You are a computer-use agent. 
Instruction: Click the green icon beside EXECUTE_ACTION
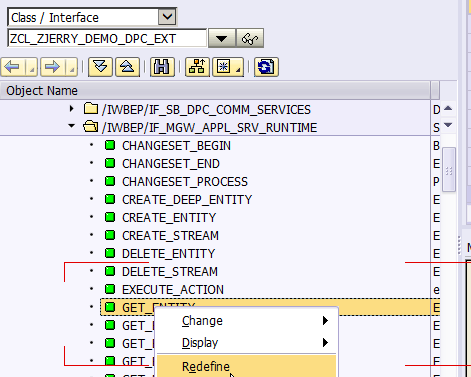point(110,289)
